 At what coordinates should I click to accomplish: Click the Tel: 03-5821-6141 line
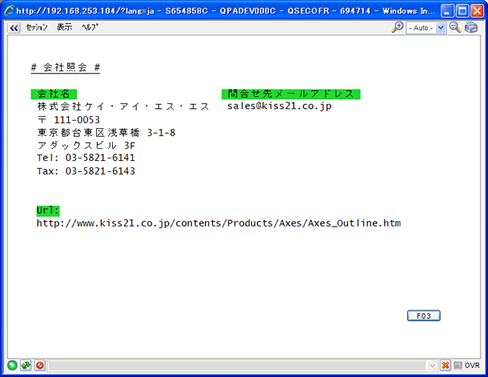(86, 158)
